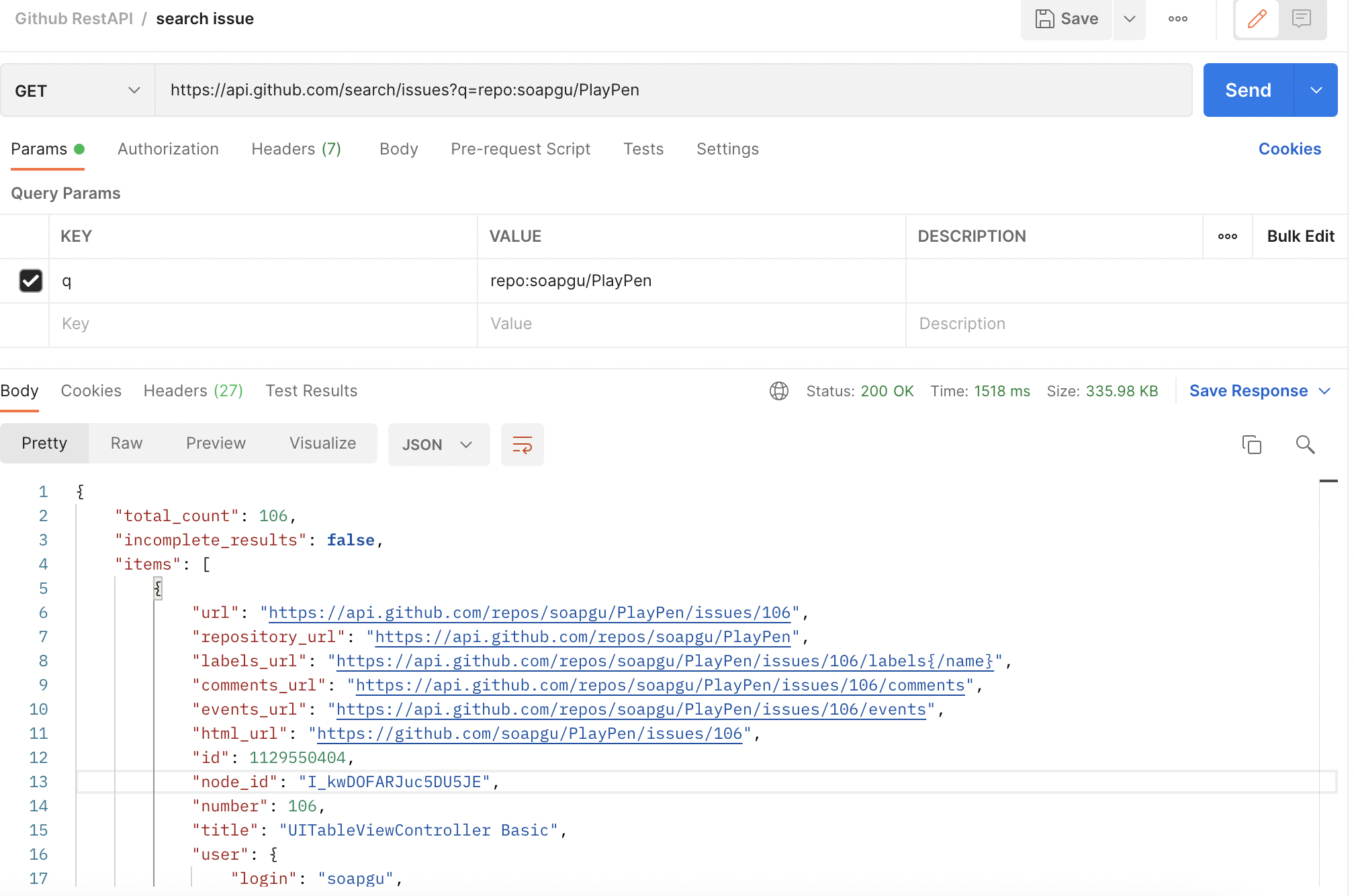Click Save Response
Viewport: 1354px width, 896px height.
(x=1249, y=391)
